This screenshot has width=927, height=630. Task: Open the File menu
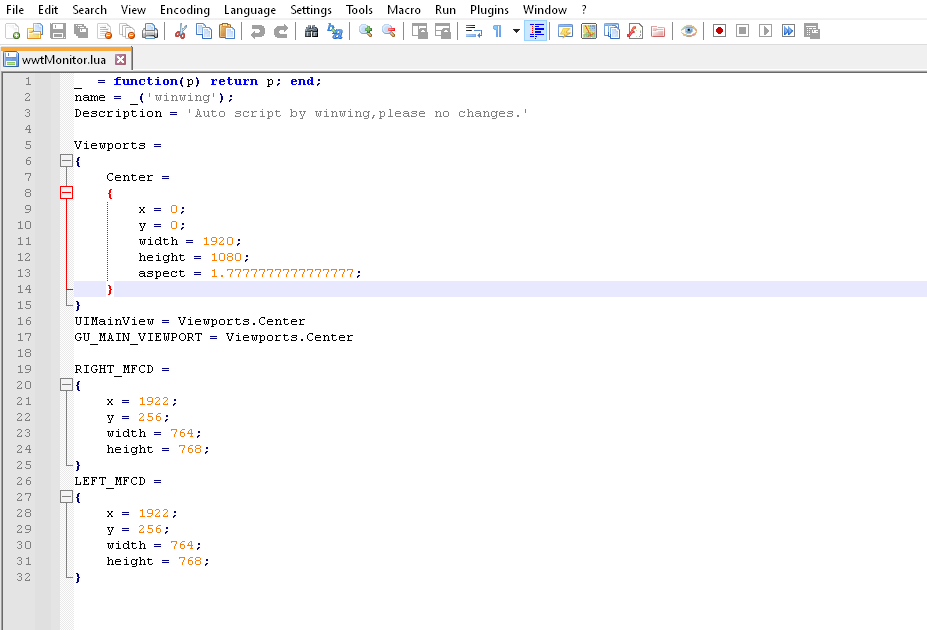pyautogui.click(x=15, y=9)
